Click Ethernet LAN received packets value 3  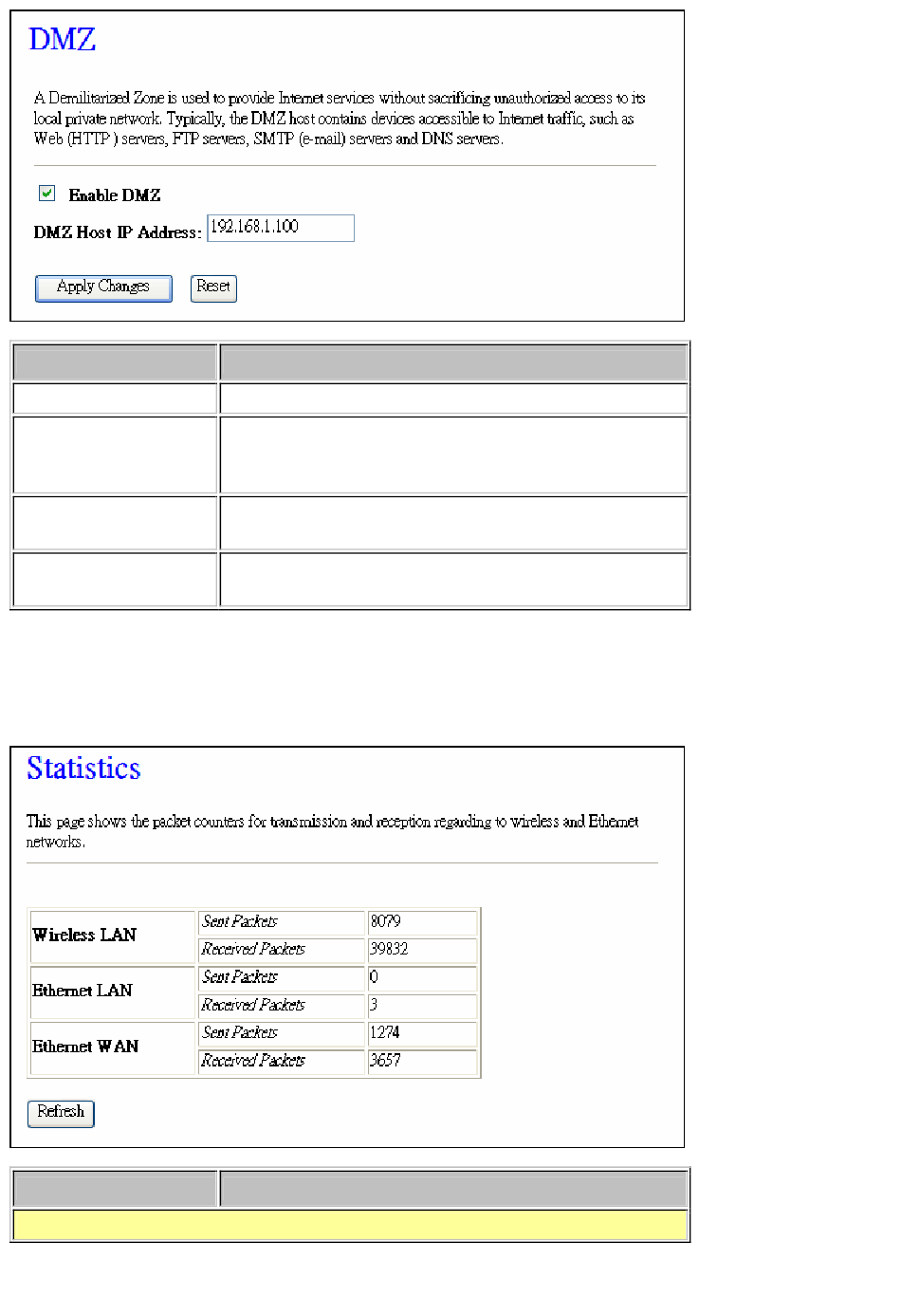coord(374,1005)
